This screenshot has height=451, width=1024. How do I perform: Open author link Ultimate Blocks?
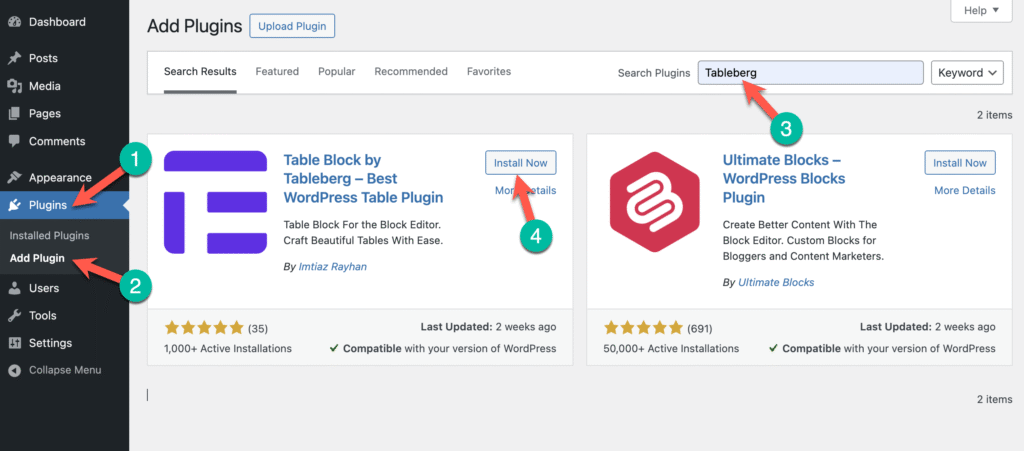coord(776,283)
